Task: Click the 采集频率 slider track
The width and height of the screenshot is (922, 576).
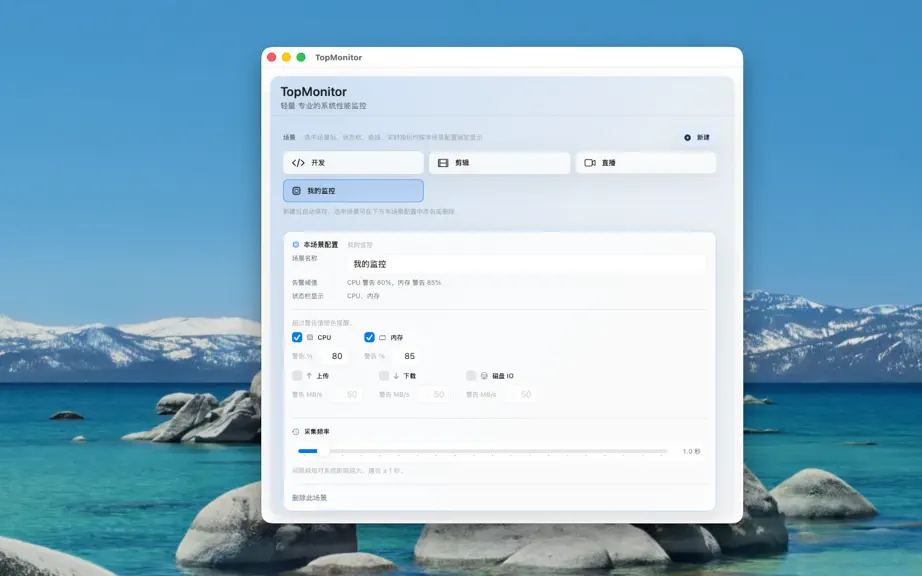Action: coord(483,451)
